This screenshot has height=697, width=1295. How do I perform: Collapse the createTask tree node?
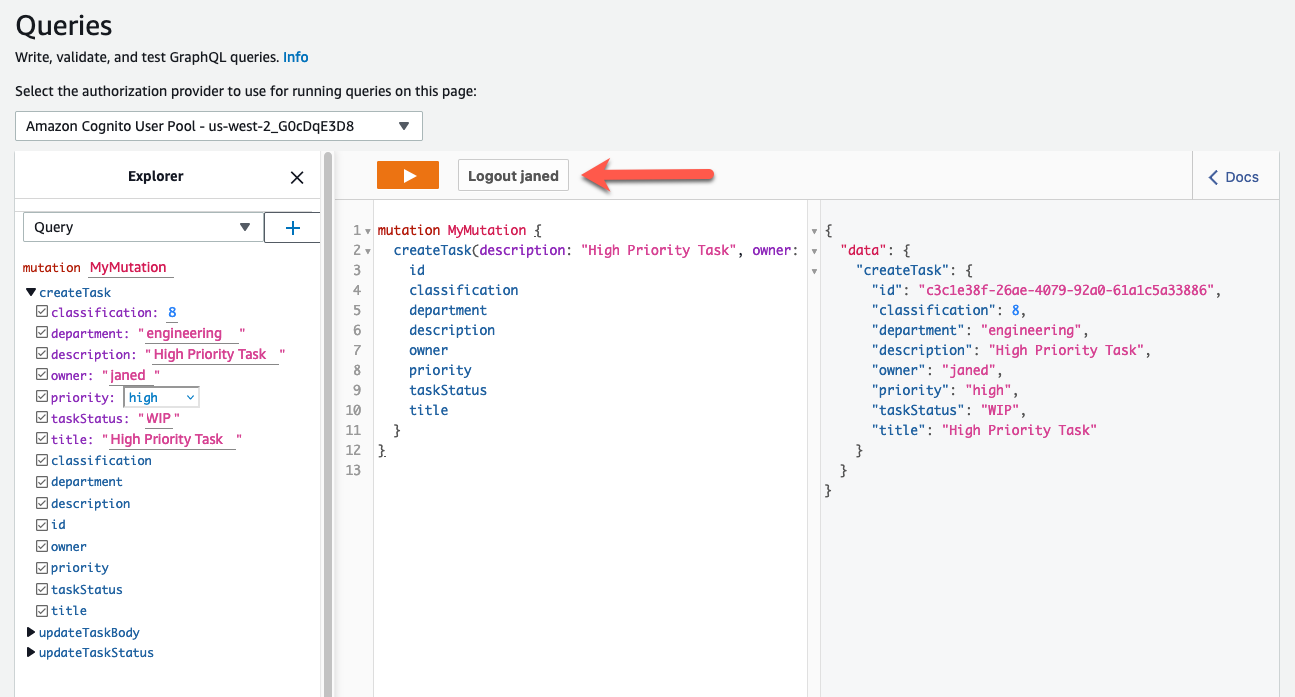(31, 293)
